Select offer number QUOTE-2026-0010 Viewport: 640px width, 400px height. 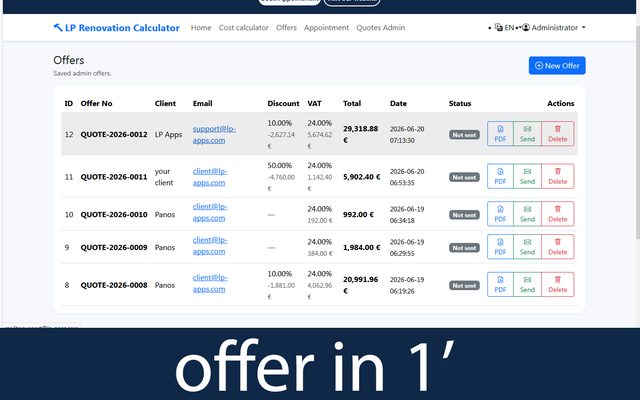coord(114,214)
